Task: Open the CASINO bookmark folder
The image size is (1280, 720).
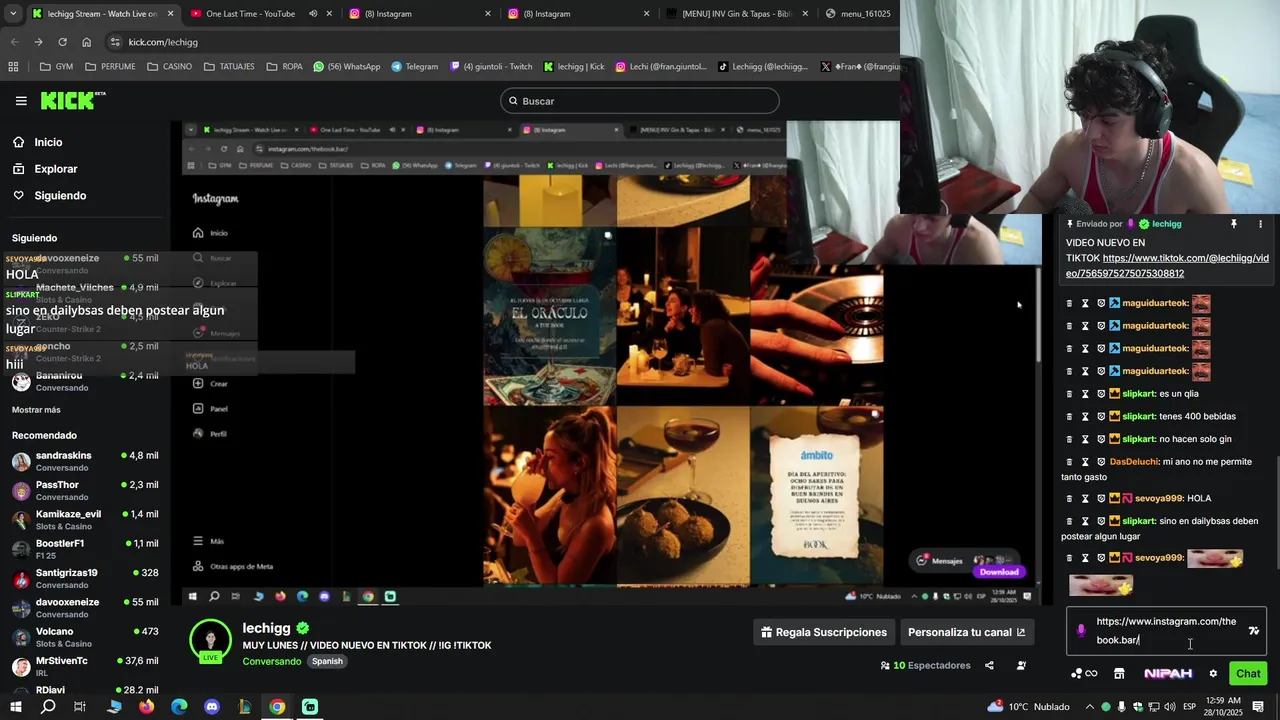Action: click(x=169, y=67)
